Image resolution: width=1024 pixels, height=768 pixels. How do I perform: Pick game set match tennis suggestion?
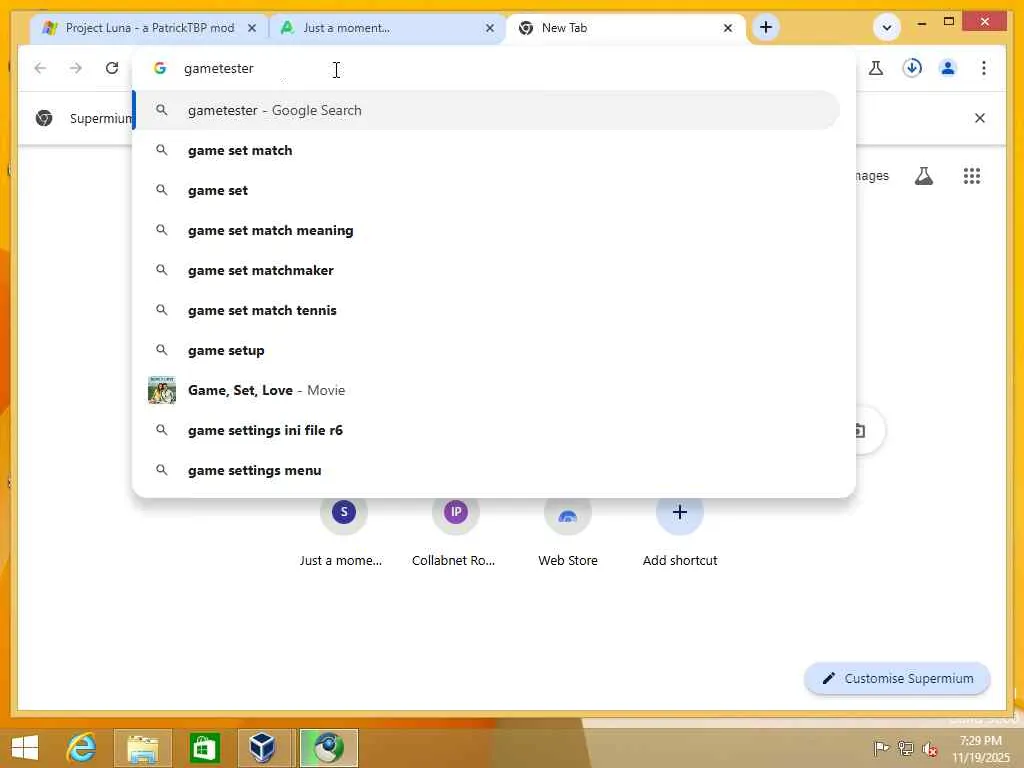[x=486, y=310]
